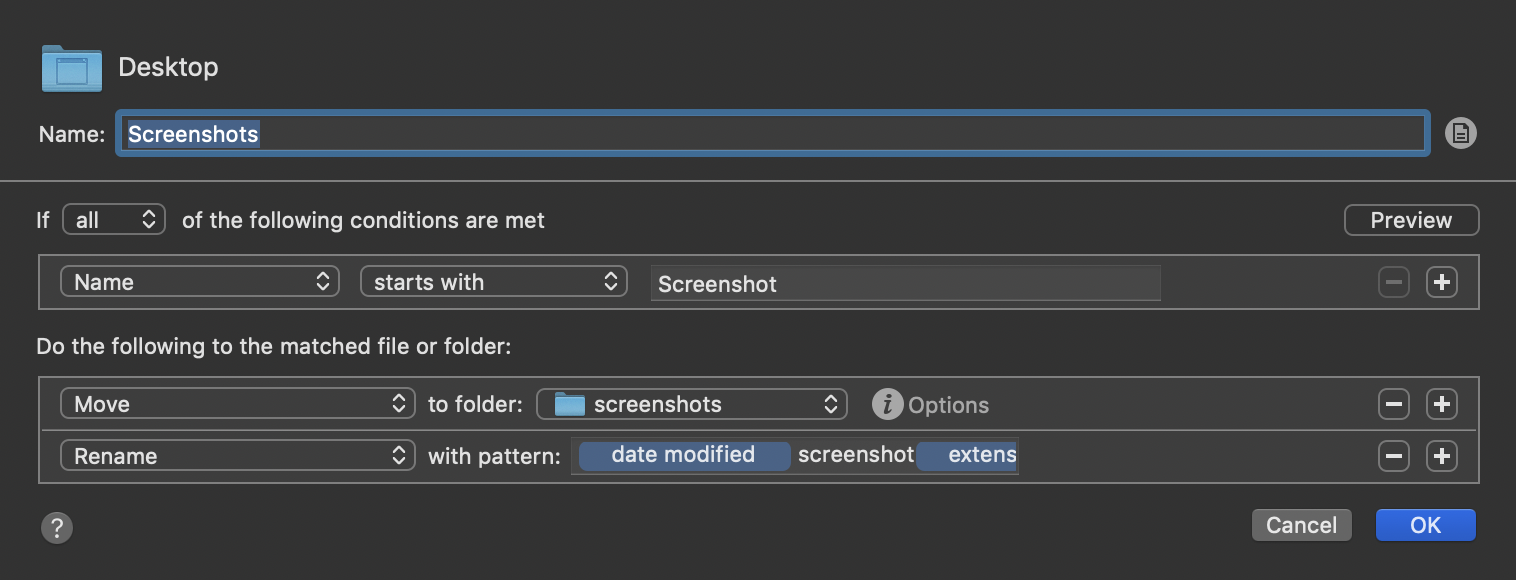1516x580 pixels.
Task: Add an action after Move row
Action: pyautogui.click(x=1441, y=404)
